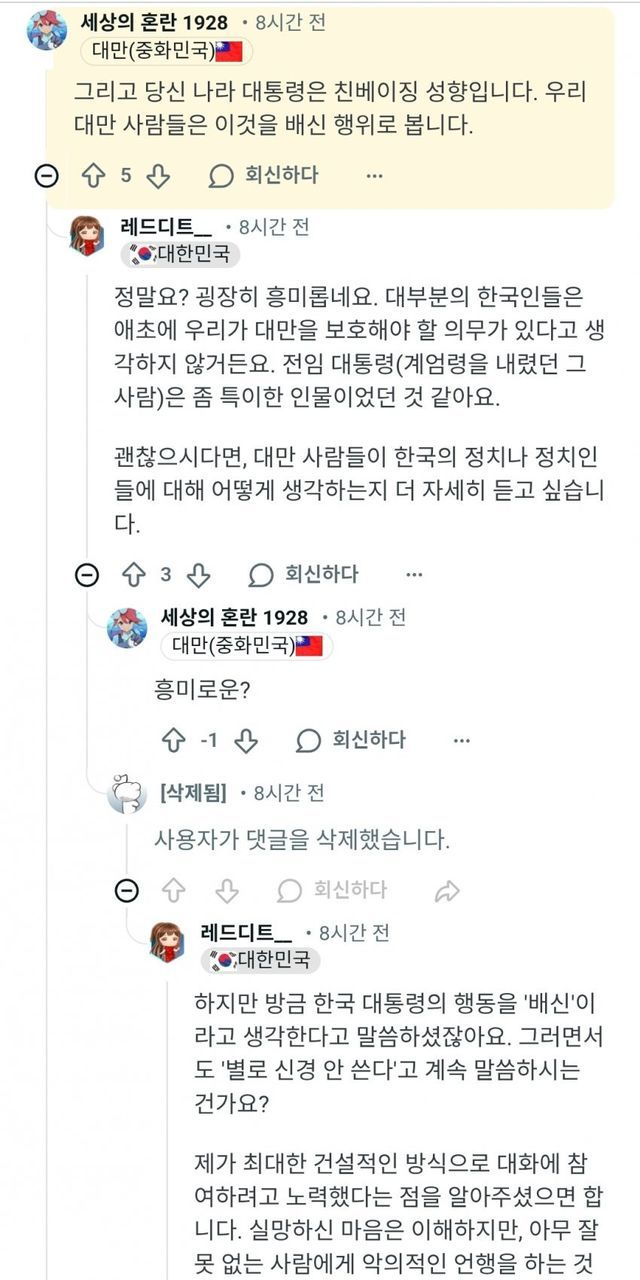Click 회신하다 under the '흥미로운?' reply
This screenshot has height=1280, width=640.
pyautogui.click(x=351, y=740)
